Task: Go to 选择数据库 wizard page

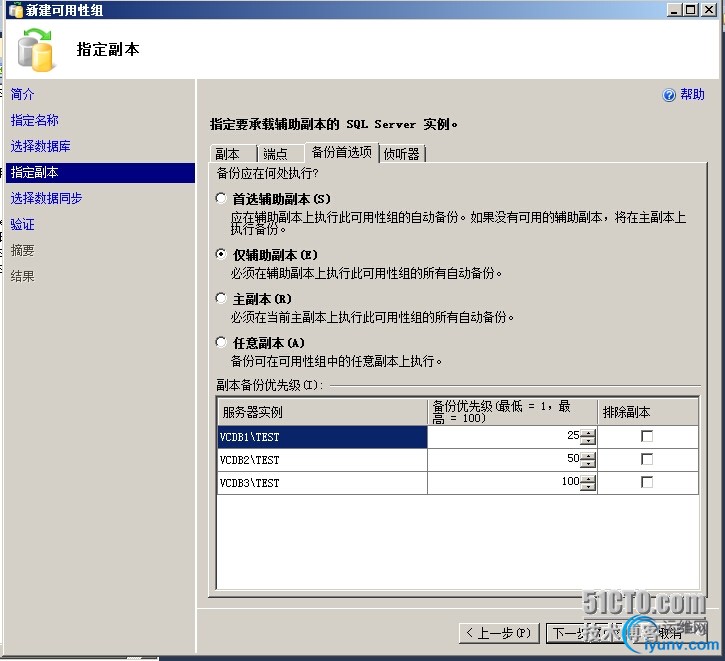Action: 41,146
